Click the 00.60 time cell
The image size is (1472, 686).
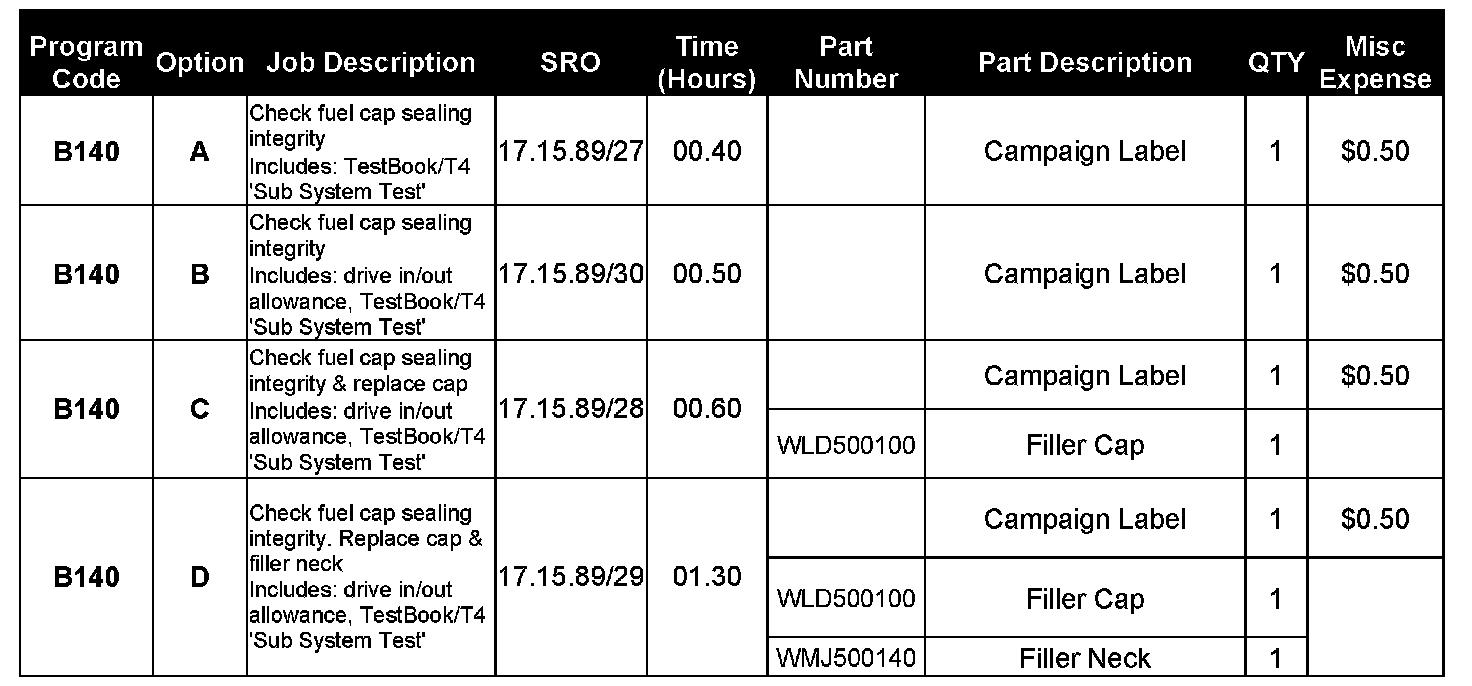[707, 409]
